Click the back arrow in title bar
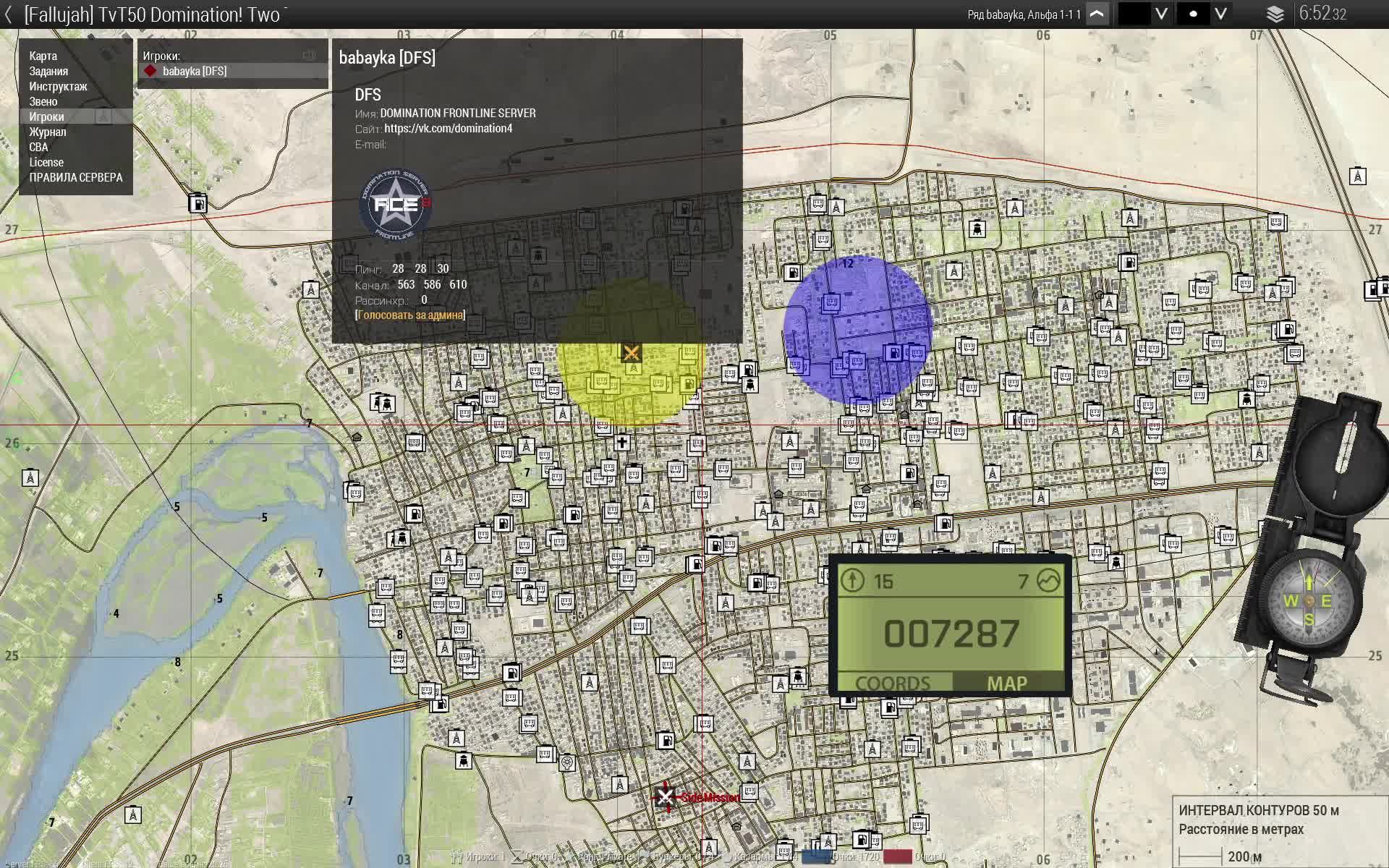Viewport: 1389px width, 868px height. 9,14
